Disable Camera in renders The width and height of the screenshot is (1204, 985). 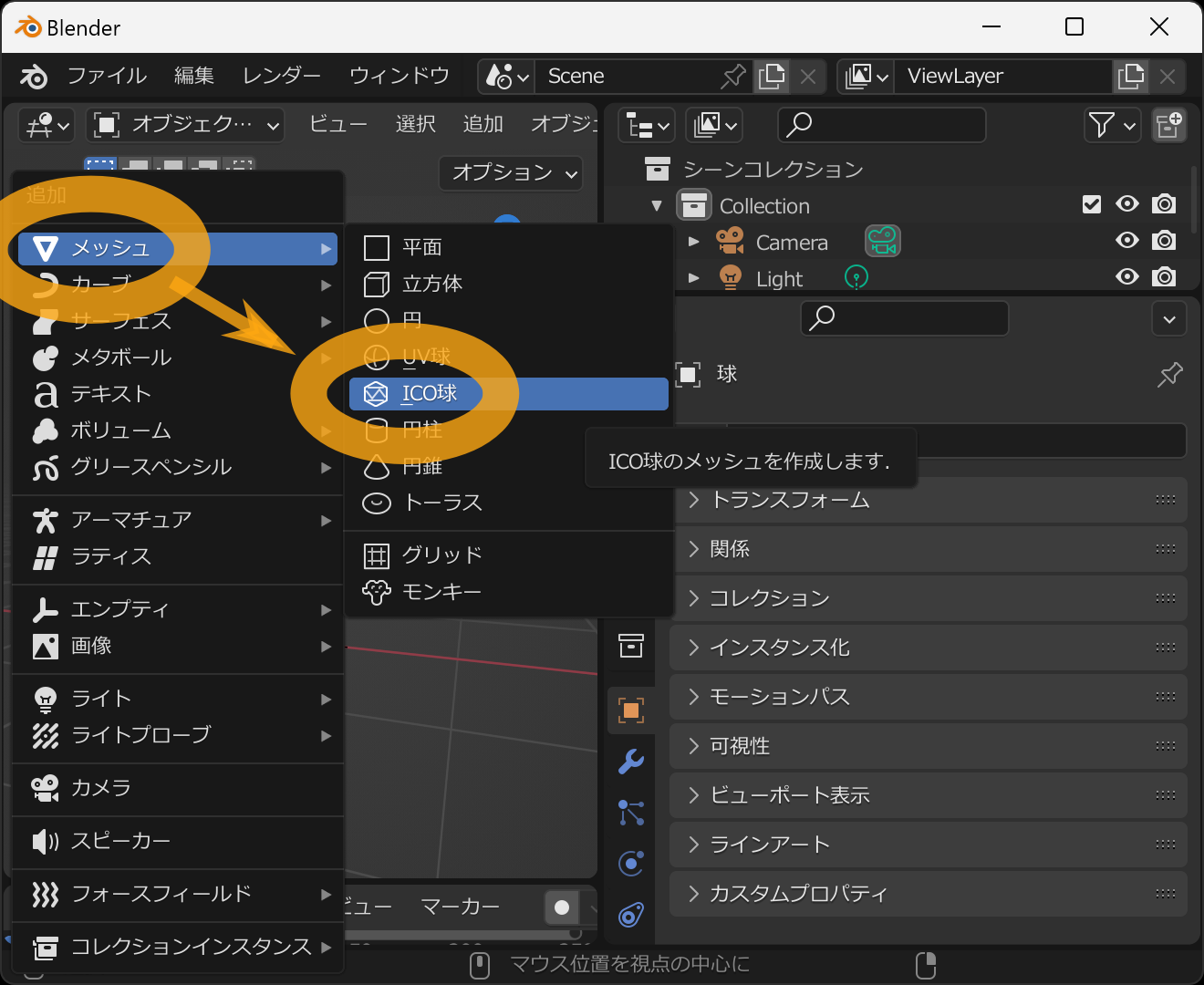click(x=1164, y=241)
